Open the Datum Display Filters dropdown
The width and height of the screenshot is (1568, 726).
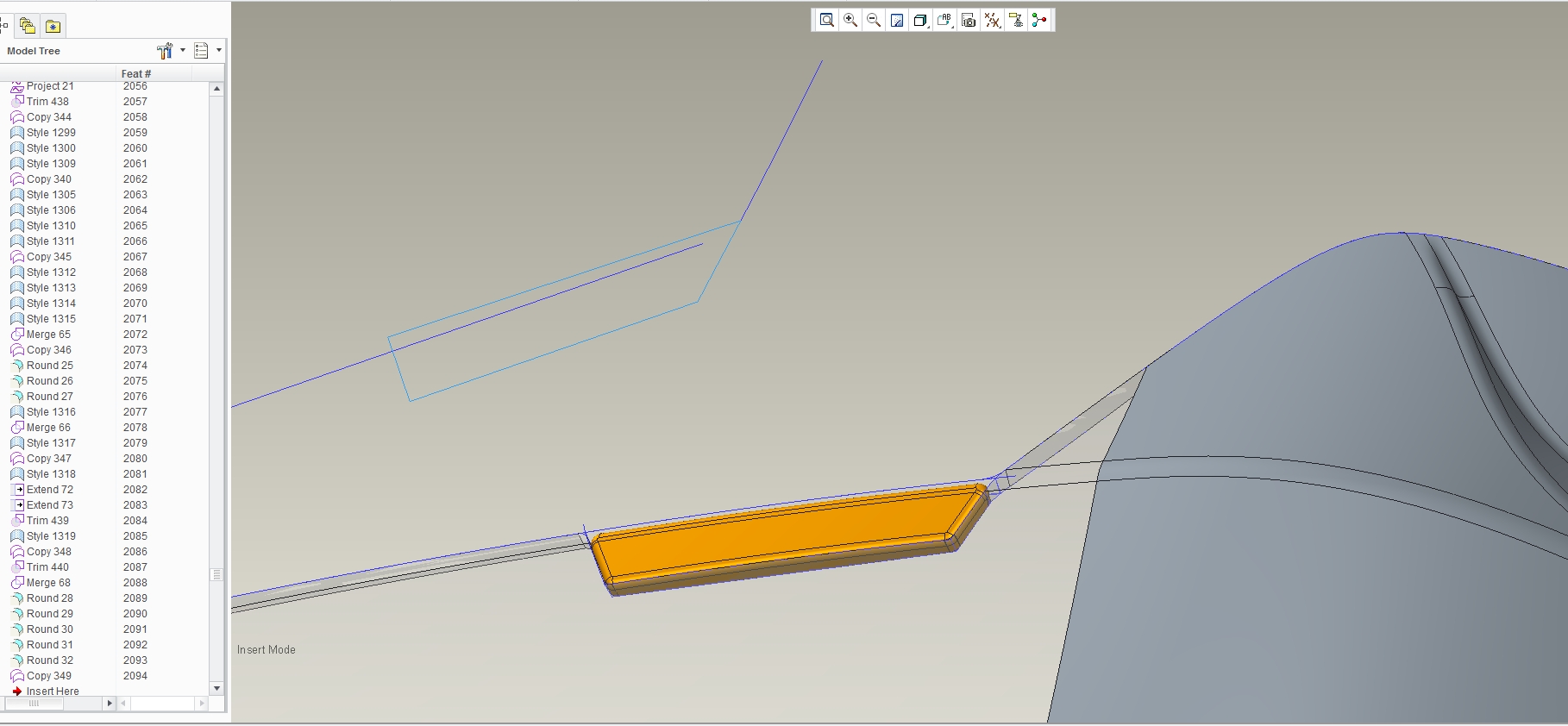point(993,21)
